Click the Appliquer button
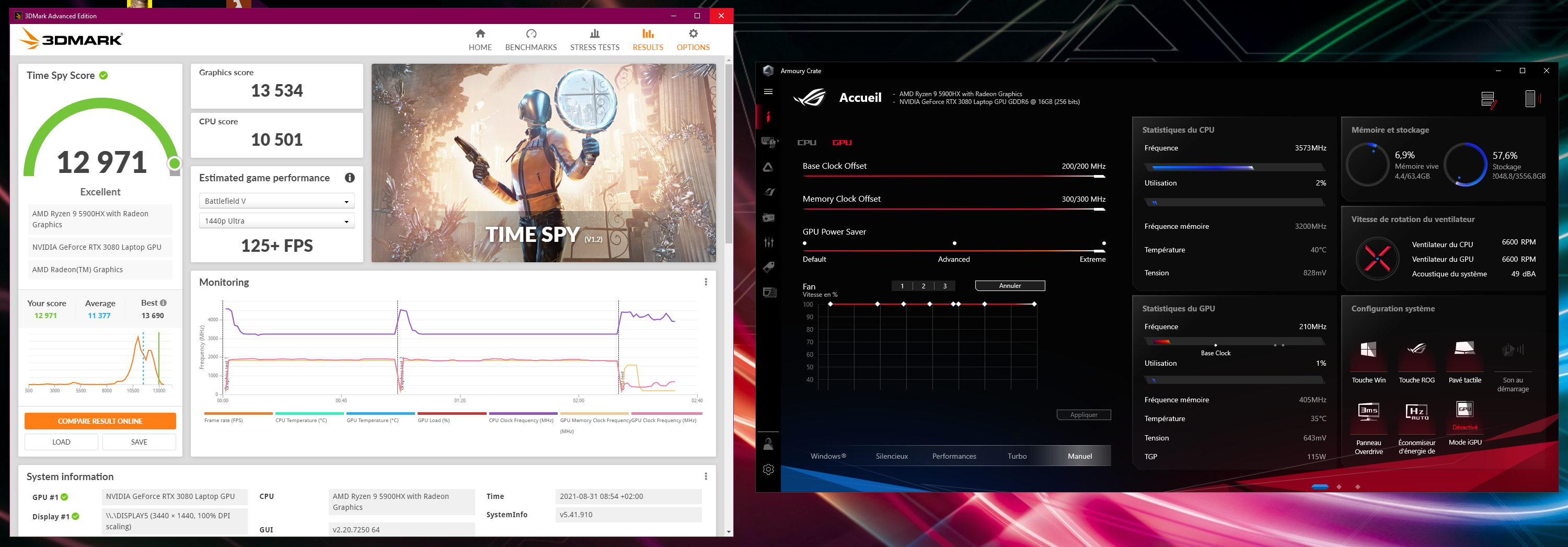Screen dimensions: 1568x547 (x=1083, y=415)
